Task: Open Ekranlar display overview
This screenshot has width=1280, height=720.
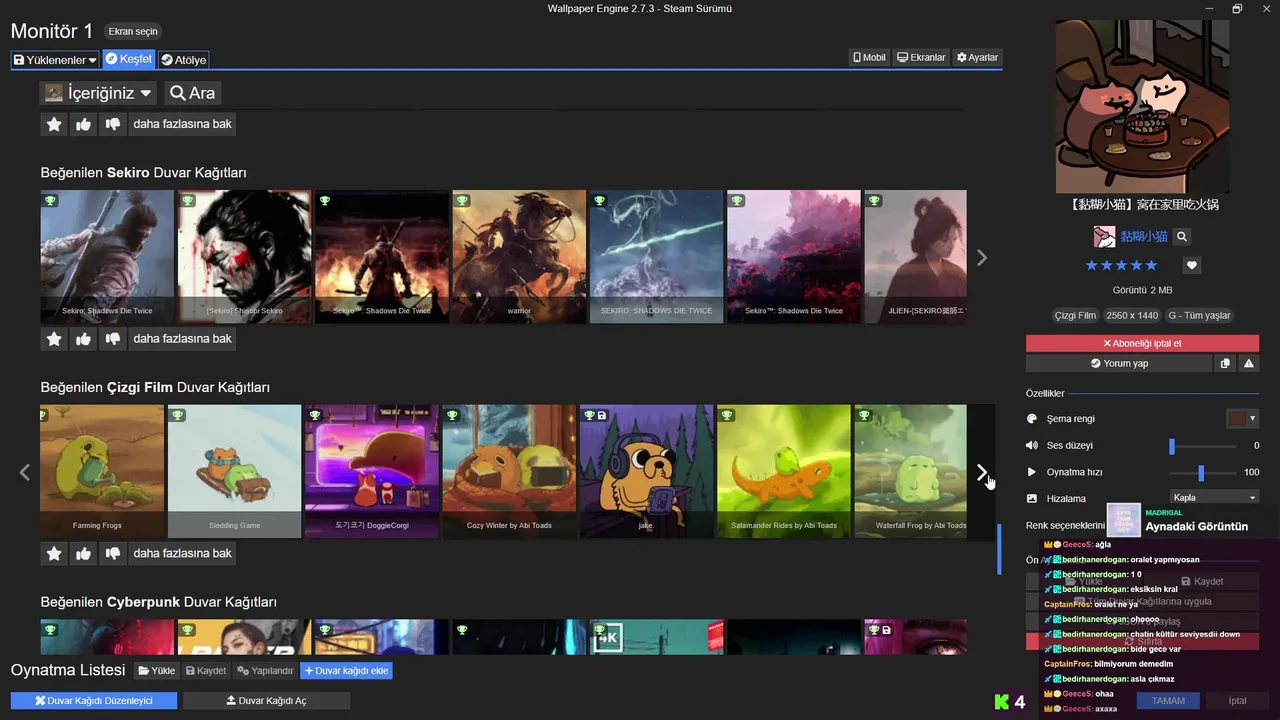Action: (x=921, y=58)
